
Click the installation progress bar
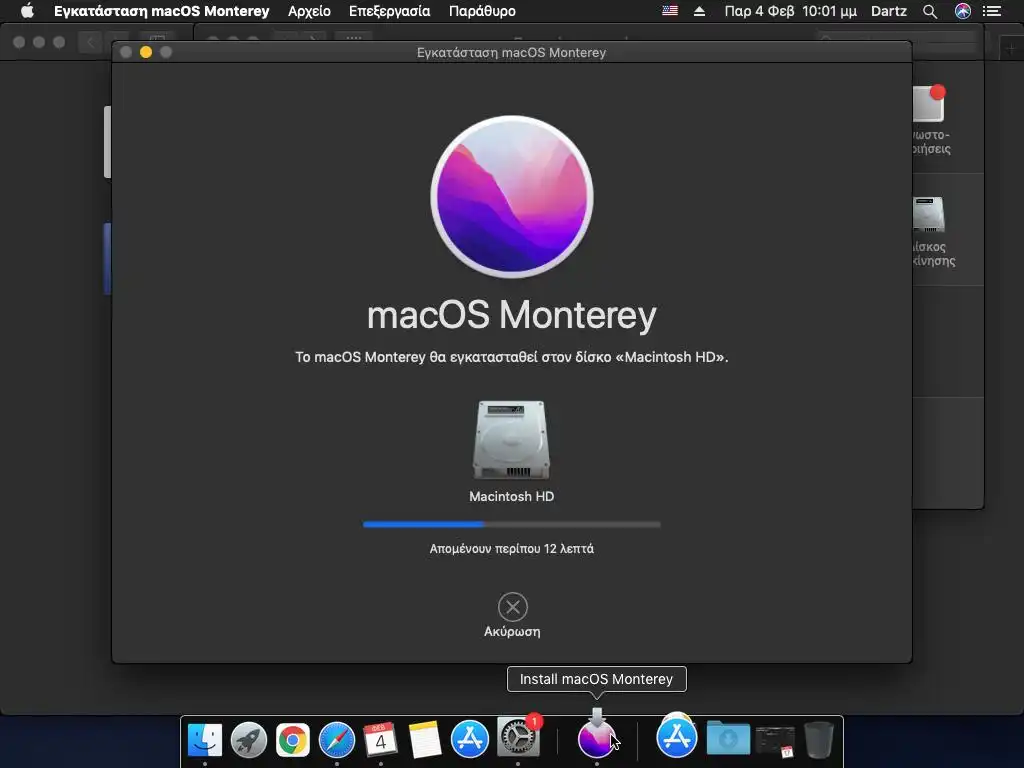(x=511, y=524)
